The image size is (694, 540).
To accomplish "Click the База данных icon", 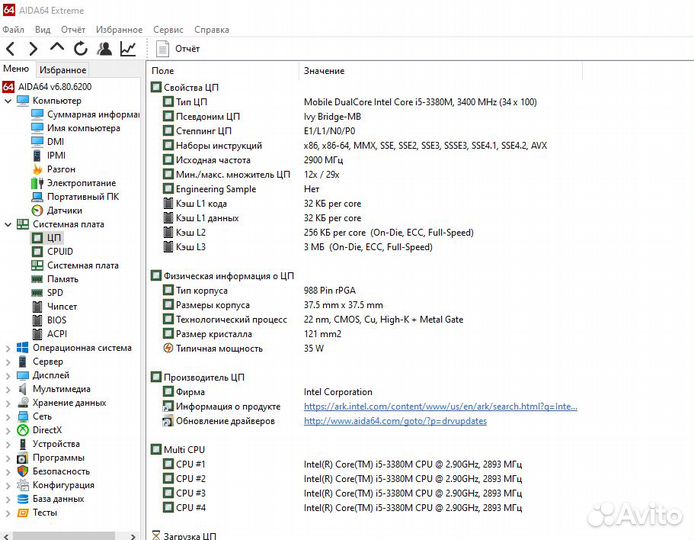I will 23,499.
